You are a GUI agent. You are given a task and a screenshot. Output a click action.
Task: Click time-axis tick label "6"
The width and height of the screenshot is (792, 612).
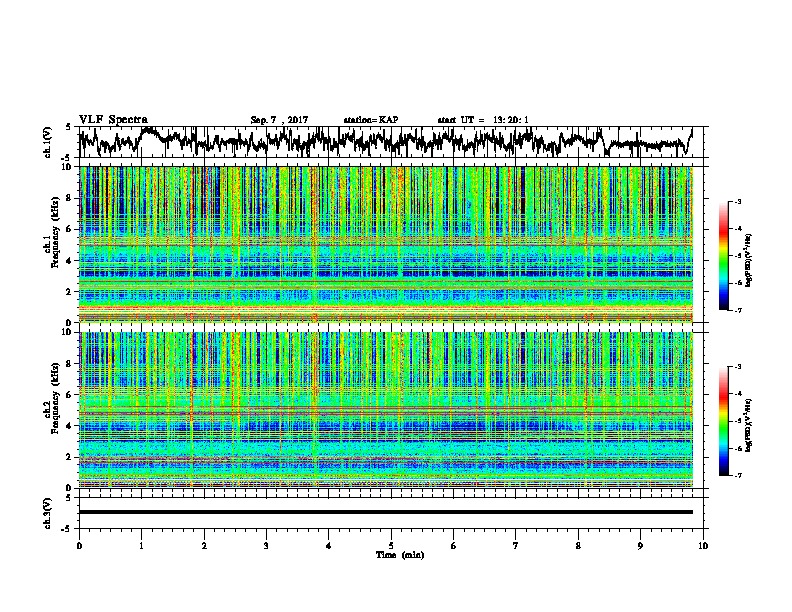tap(454, 546)
